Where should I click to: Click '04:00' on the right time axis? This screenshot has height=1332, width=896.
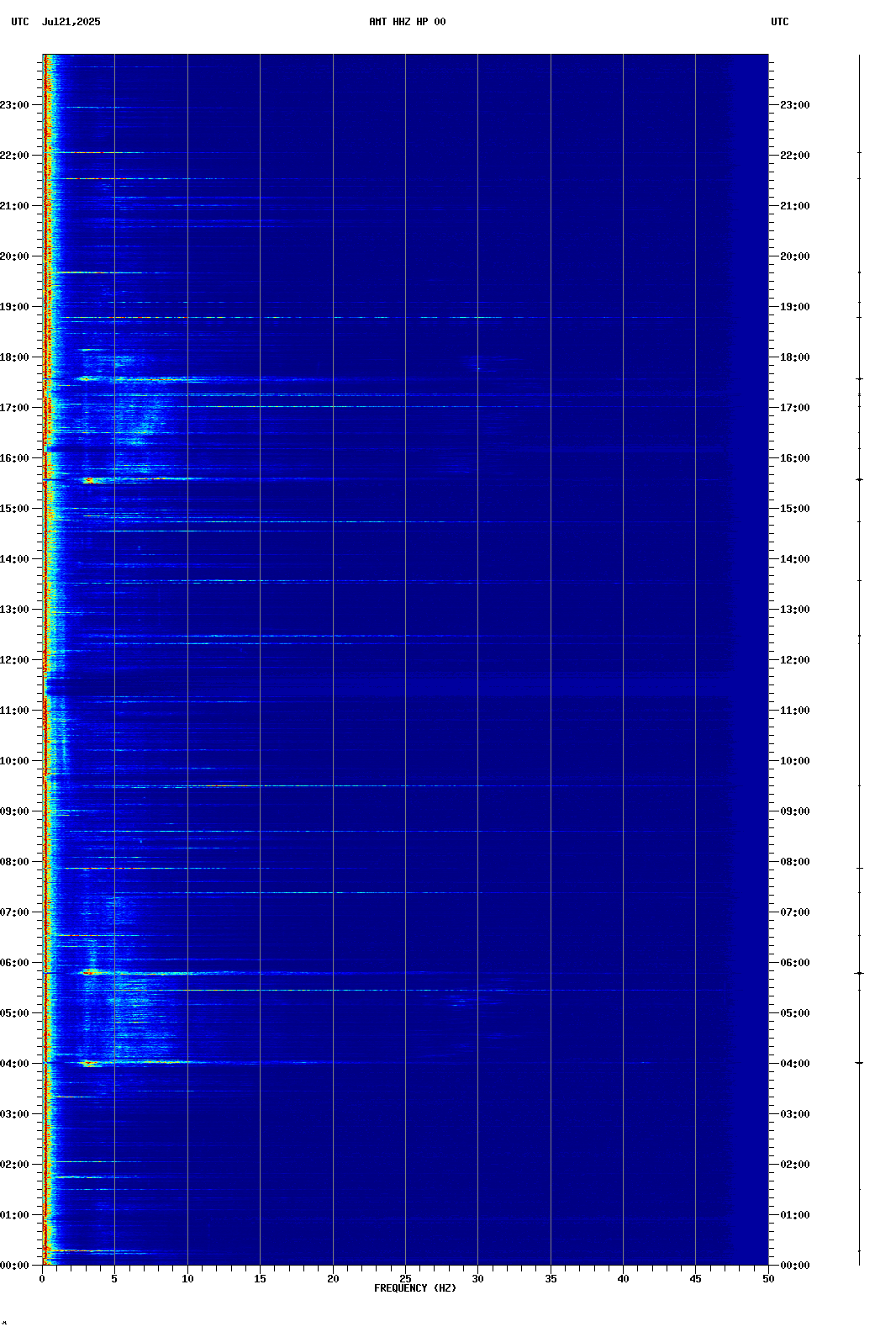[795, 1064]
